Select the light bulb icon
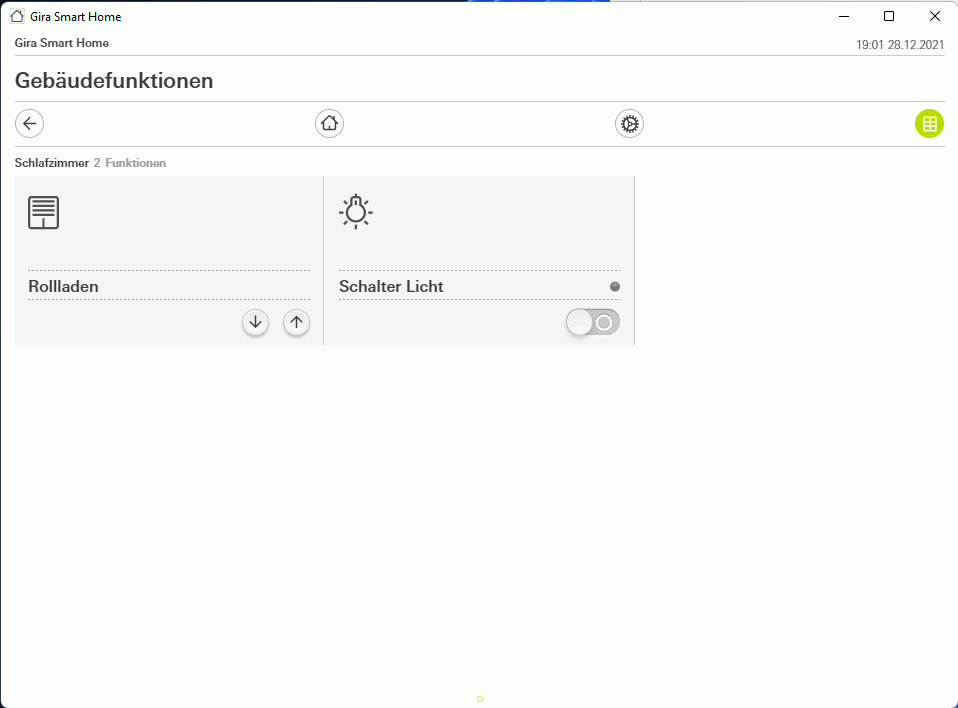The image size is (958, 708). (x=356, y=211)
